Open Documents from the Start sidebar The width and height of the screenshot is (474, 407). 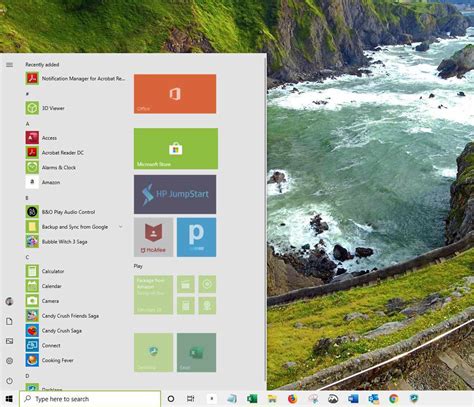9,321
